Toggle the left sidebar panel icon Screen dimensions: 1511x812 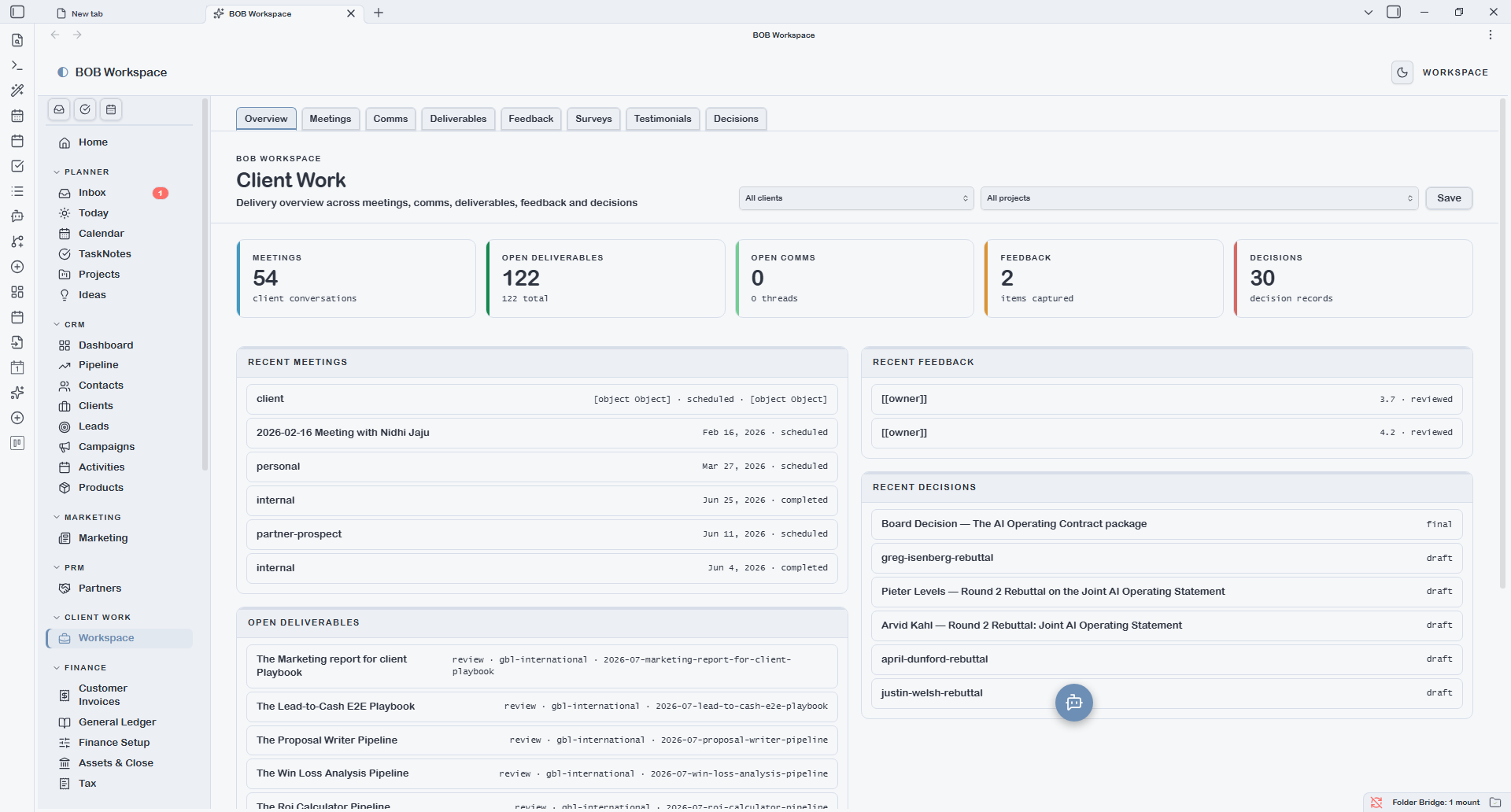pos(17,12)
